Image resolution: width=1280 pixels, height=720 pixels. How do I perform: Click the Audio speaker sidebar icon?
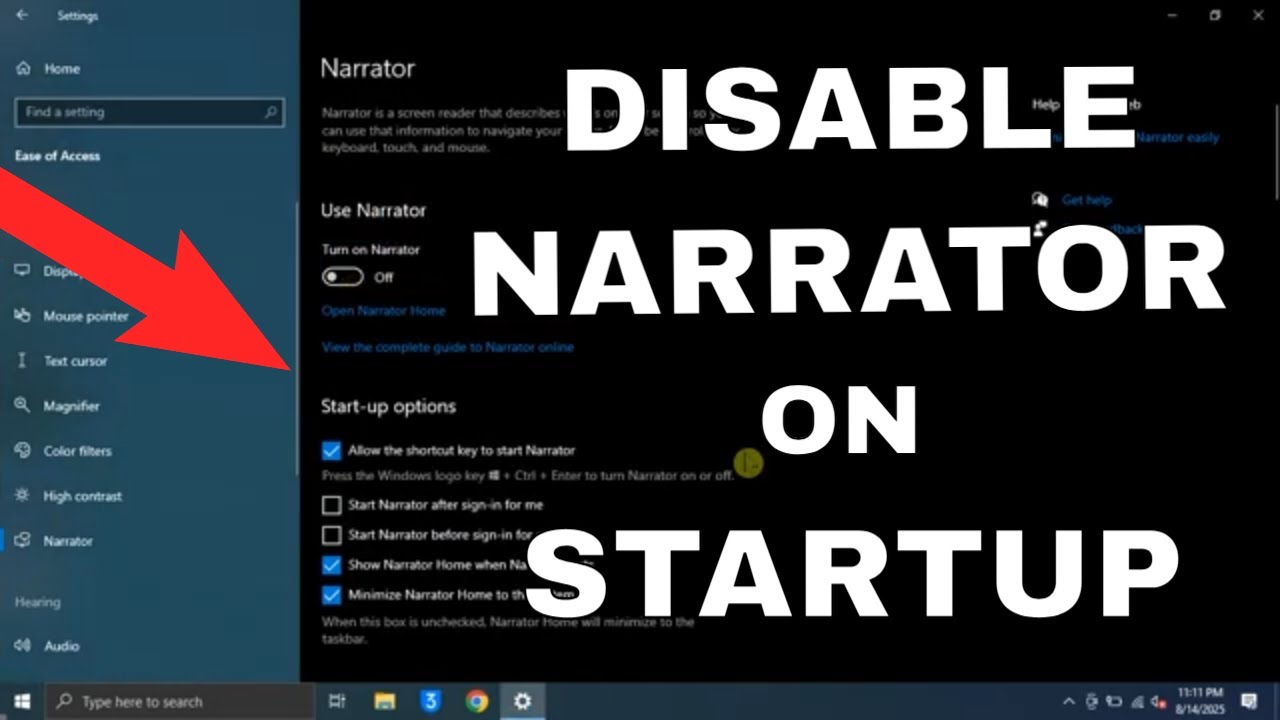[22, 646]
